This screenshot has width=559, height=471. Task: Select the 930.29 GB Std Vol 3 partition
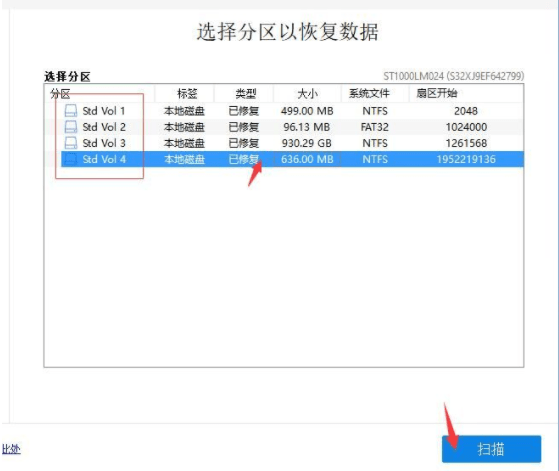tap(284, 143)
